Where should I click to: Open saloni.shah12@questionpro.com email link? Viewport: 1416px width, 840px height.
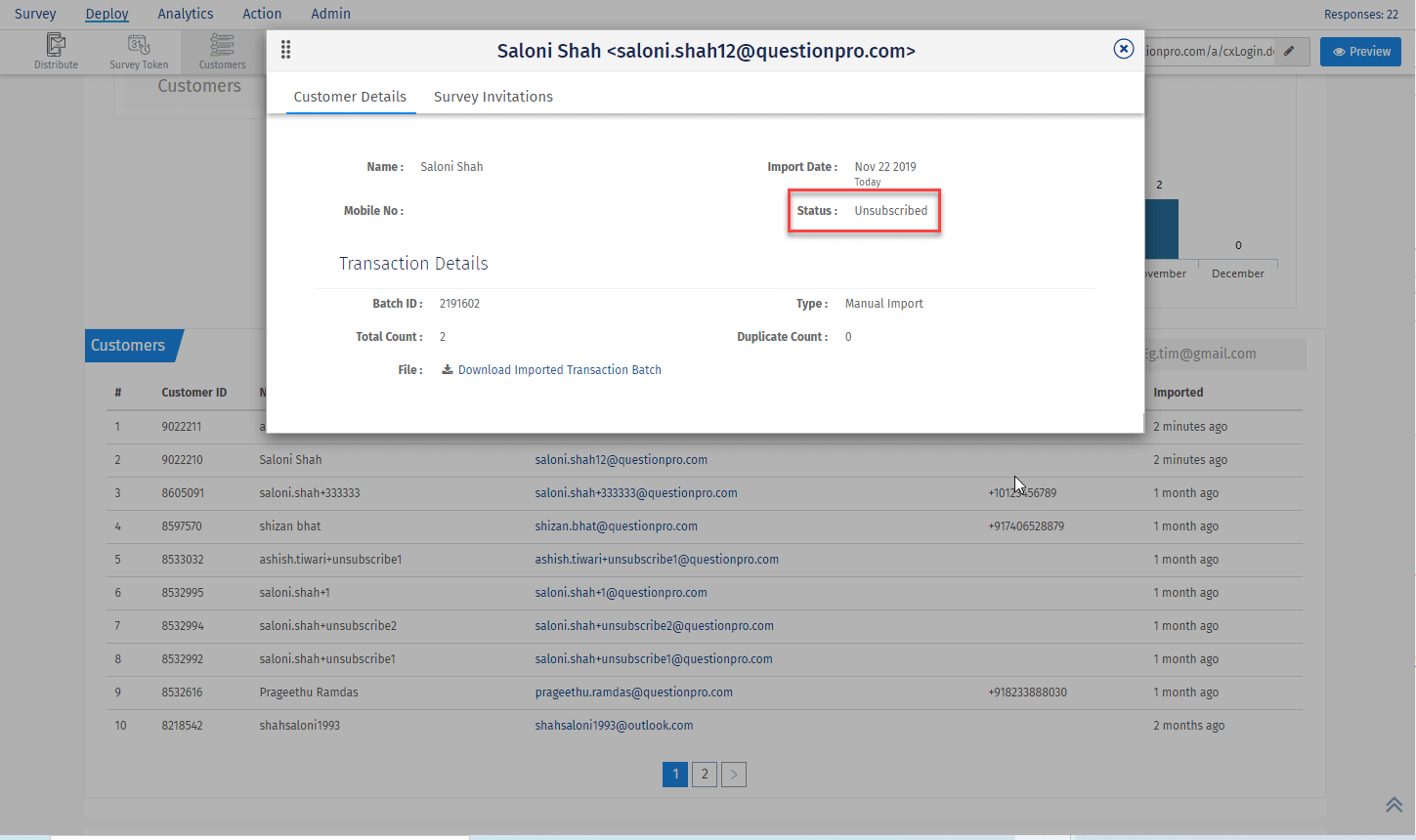622,459
